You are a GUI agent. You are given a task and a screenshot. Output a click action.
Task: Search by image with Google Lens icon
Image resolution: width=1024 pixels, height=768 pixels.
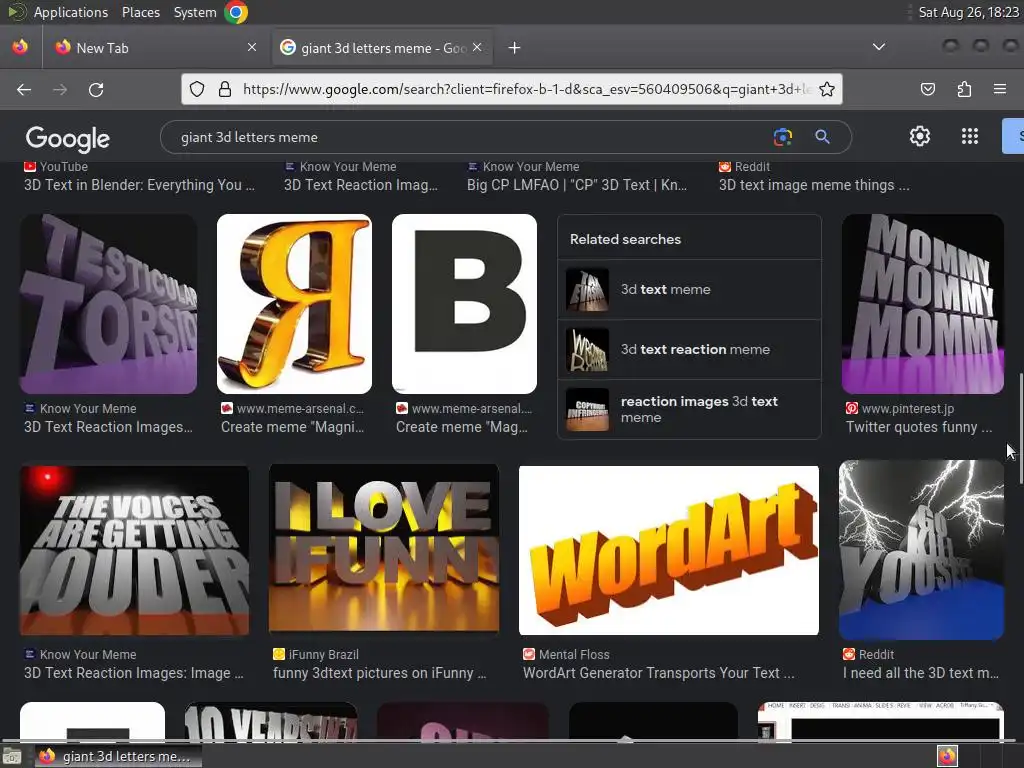782,136
